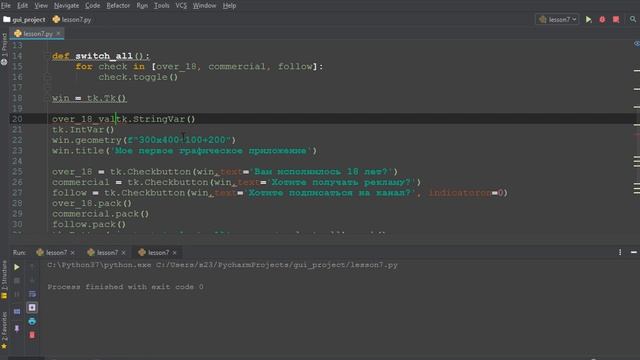Open the File menu
Viewport: 640px width, 360px height.
(x=6, y=6)
